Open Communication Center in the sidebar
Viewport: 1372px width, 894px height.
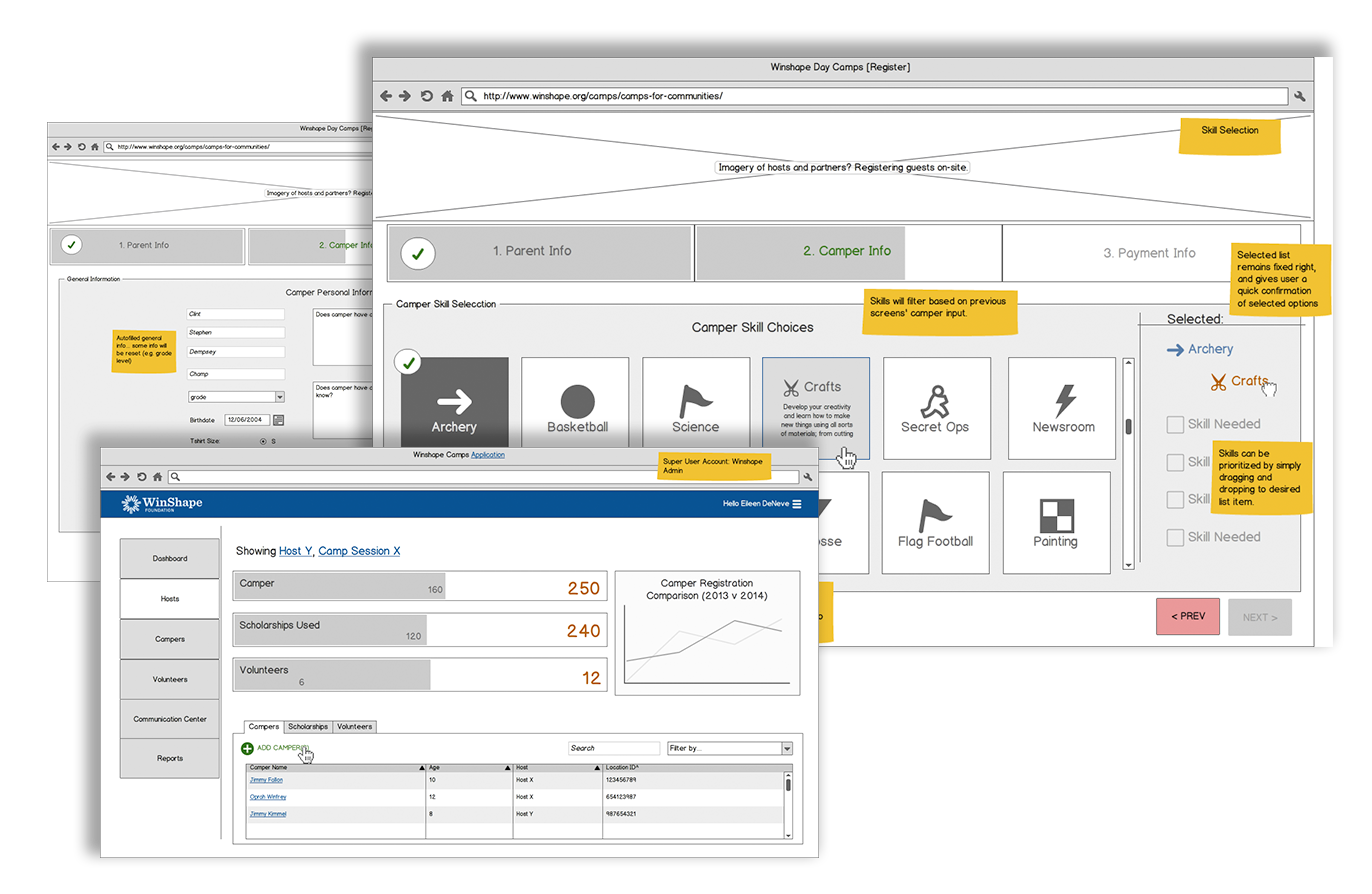tap(170, 719)
